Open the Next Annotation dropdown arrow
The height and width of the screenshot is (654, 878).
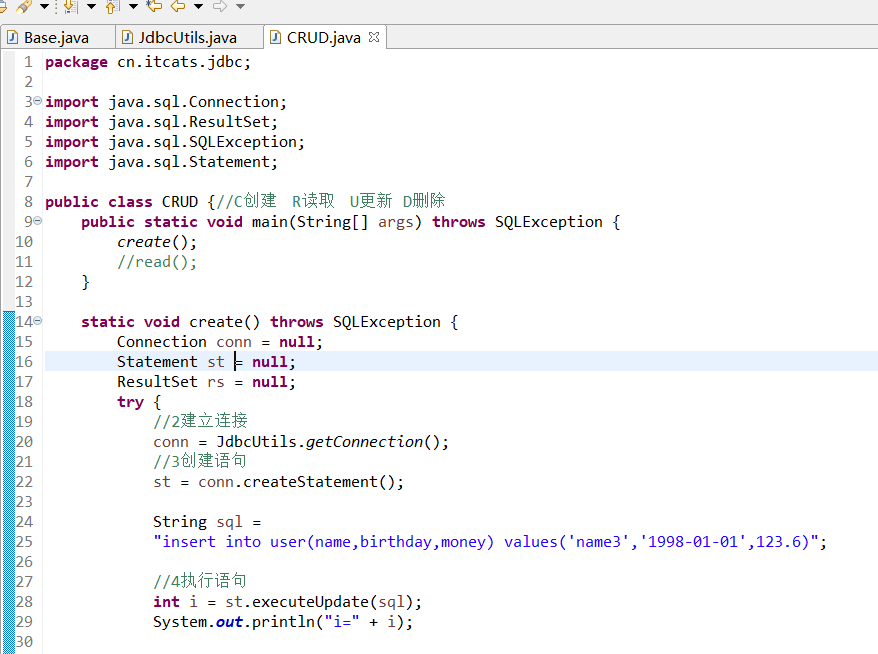(91, 7)
